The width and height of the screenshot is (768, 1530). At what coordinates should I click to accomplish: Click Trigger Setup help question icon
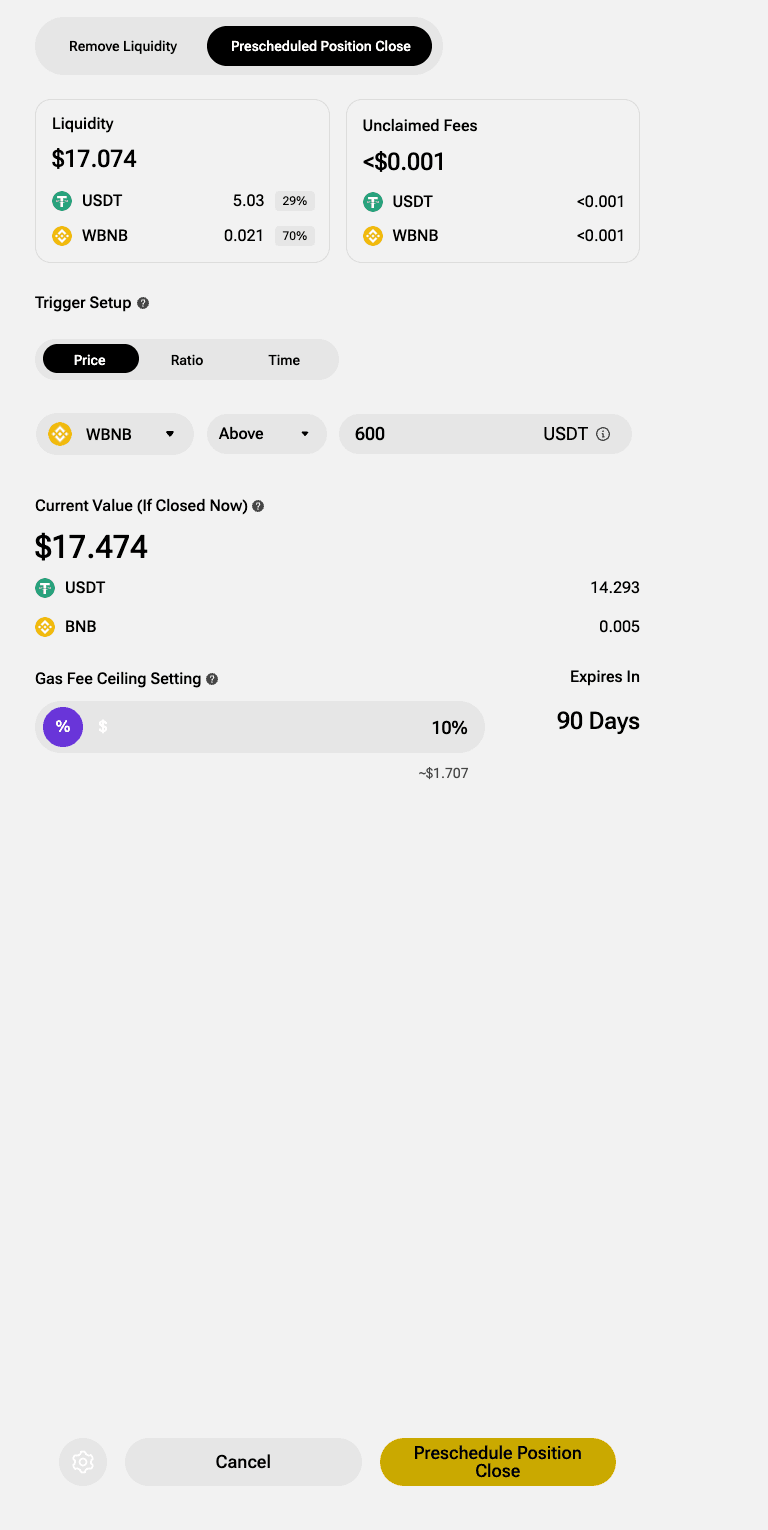[143, 303]
